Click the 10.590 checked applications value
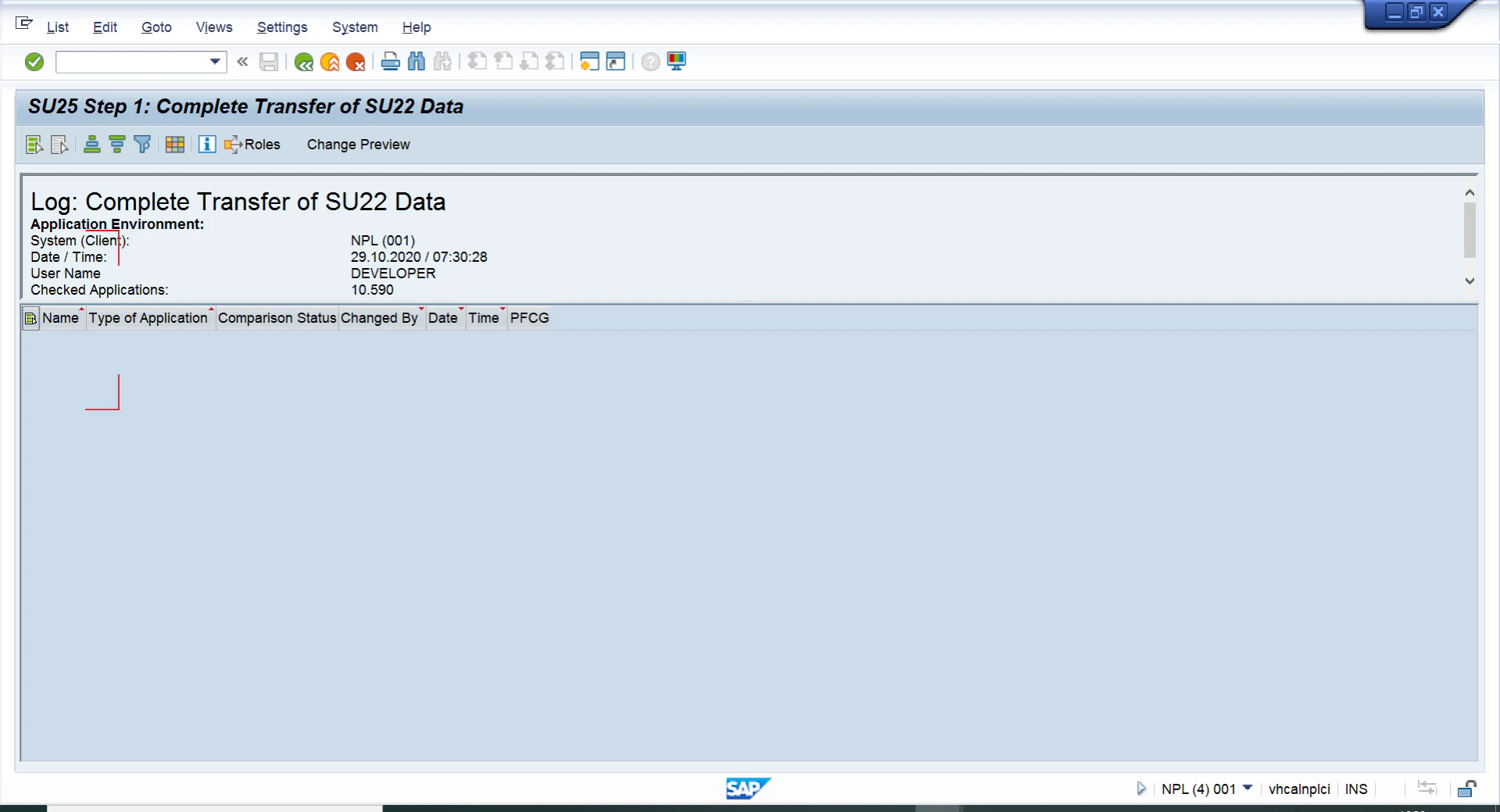The width and height of the screenshot is (1500, 812). point(372,290)
